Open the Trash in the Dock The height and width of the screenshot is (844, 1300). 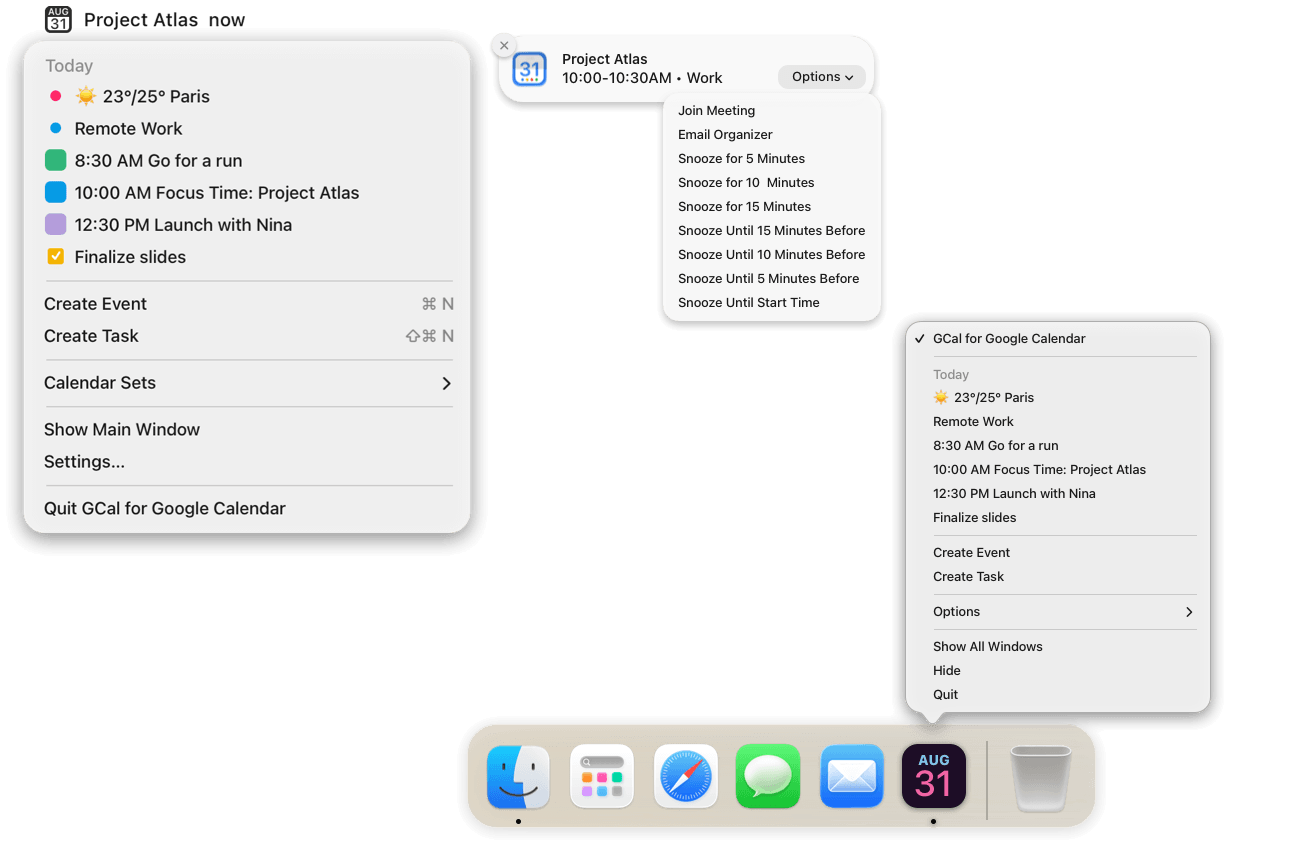coord(1040,779)
